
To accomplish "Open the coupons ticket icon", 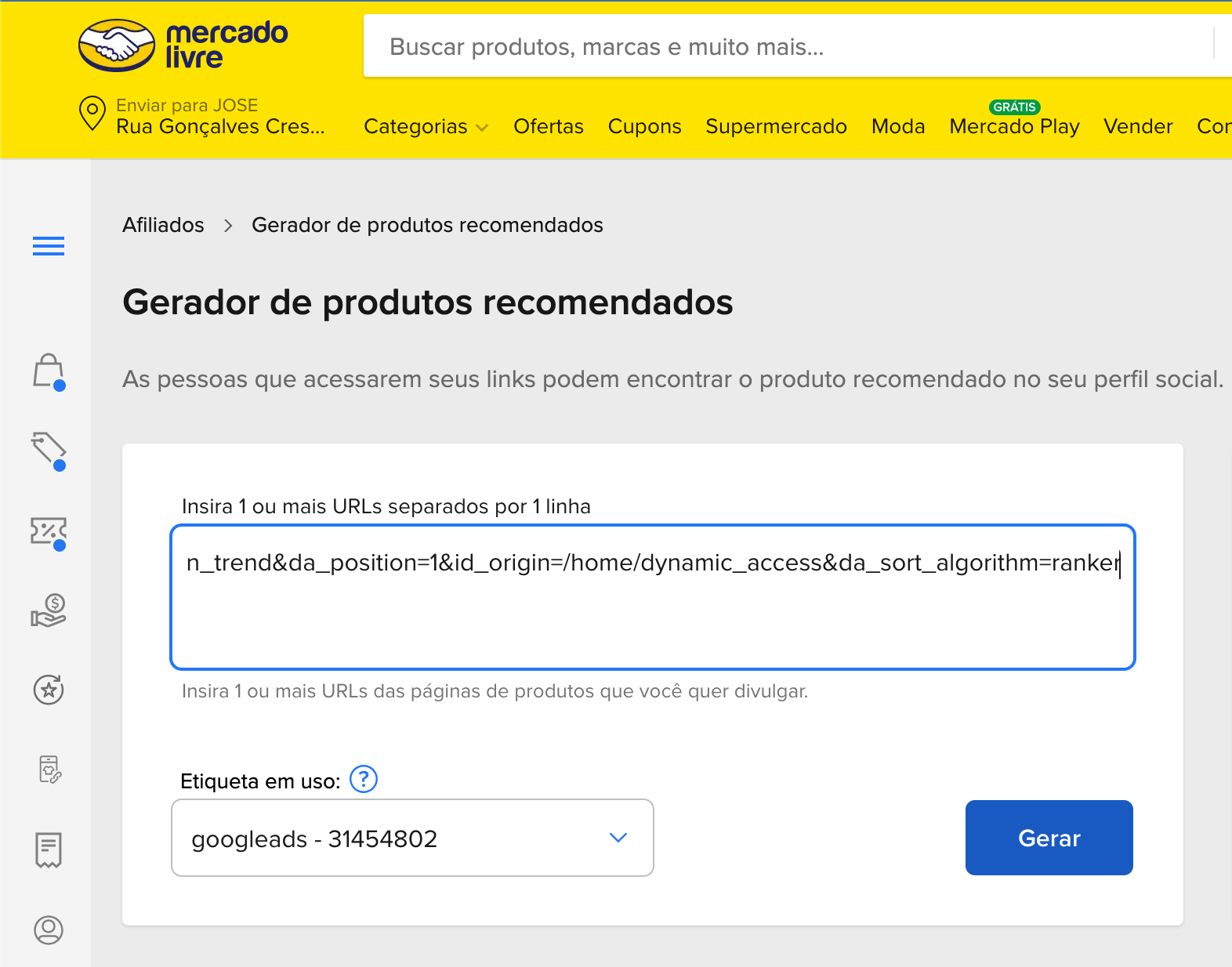I will 49,532.
